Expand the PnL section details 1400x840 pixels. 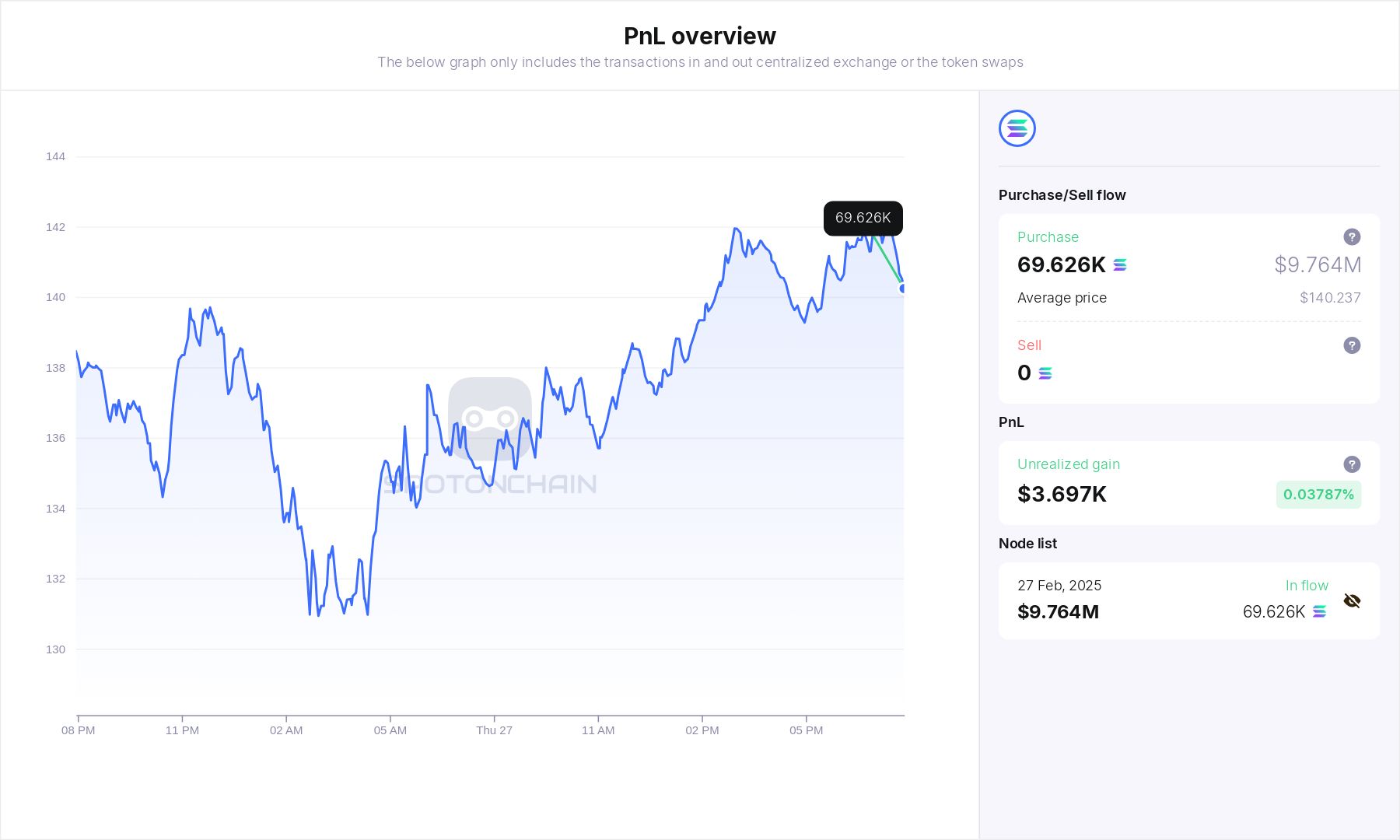(1010, 422)
